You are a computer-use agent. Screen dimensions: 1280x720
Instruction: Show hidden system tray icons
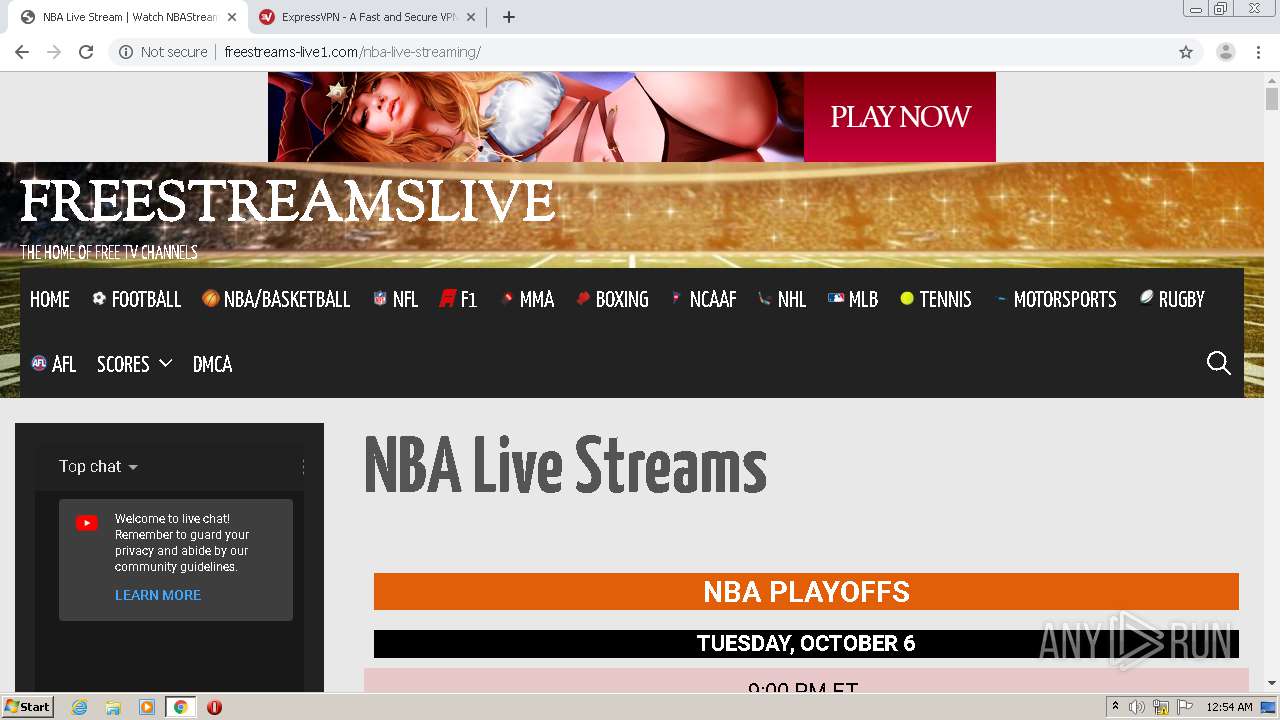click(1115, 707)
